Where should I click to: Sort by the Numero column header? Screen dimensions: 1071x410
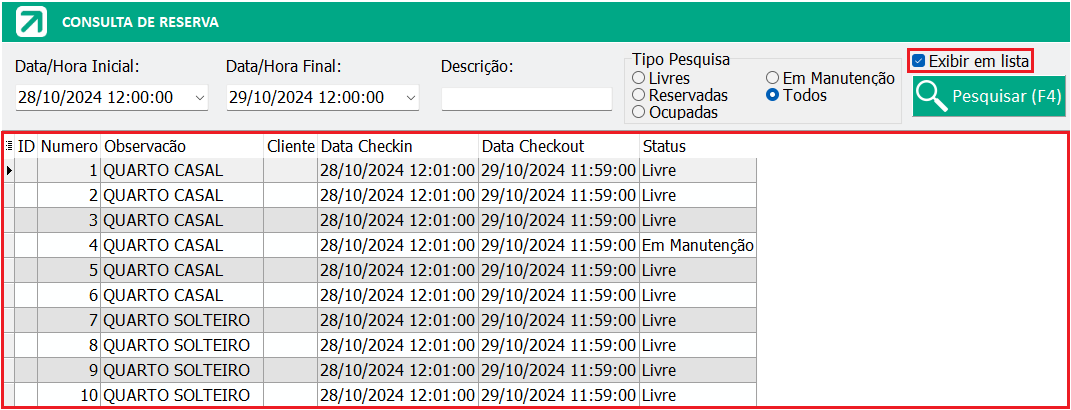click(x=68, y=146)
